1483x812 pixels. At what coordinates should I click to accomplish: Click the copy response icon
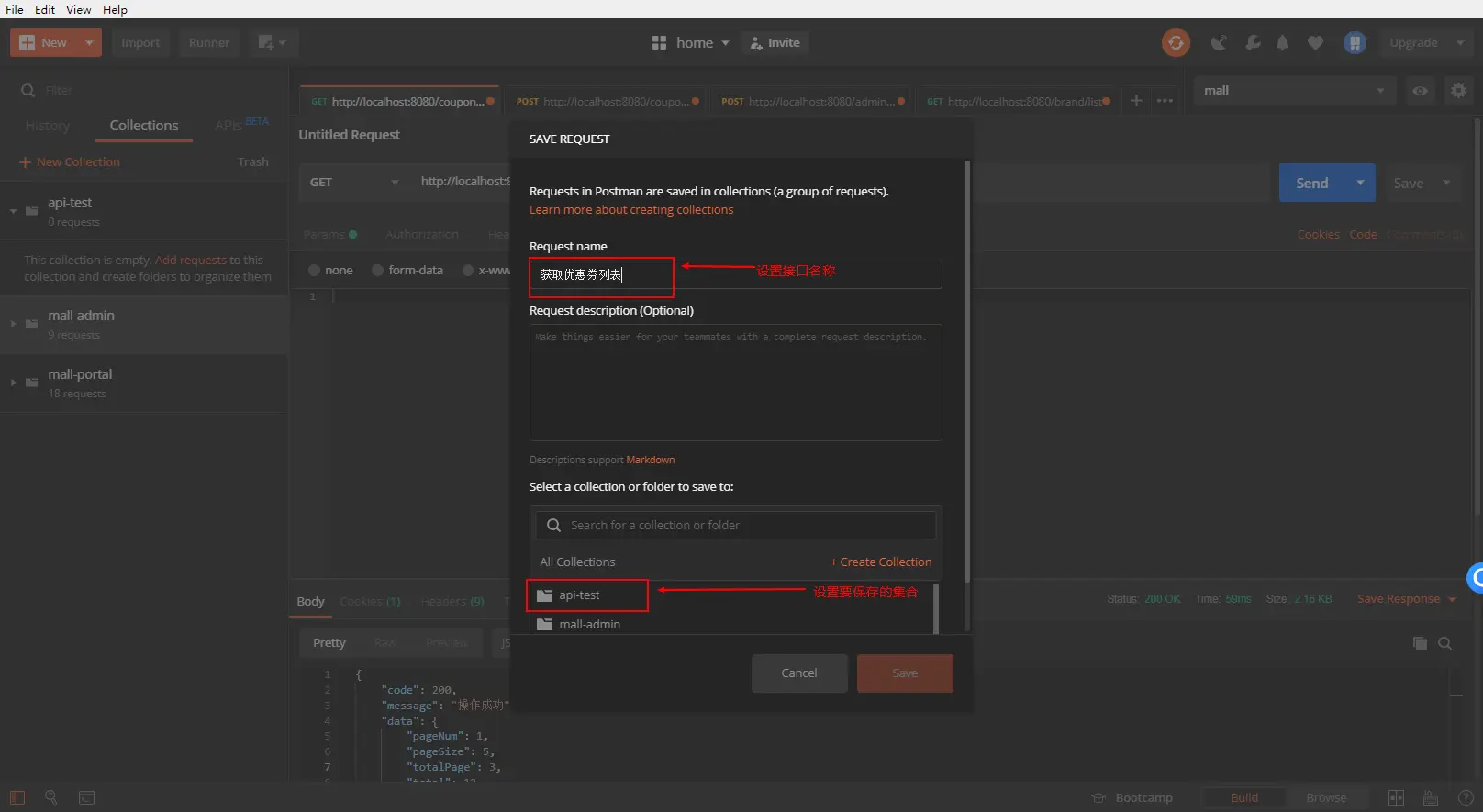coord(1420,643)
